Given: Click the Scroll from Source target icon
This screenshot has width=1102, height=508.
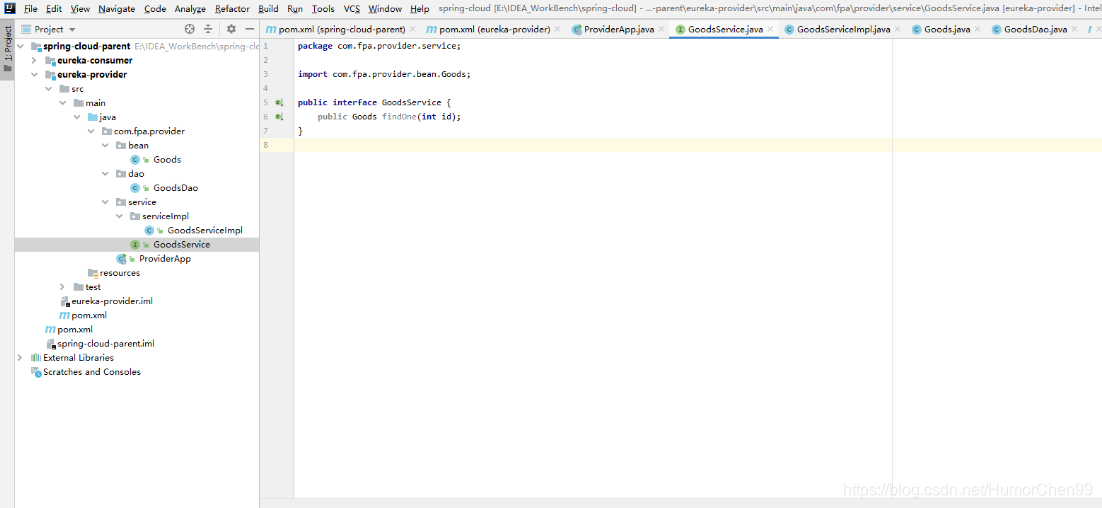Looking at the screenshot, I should [189, 30].
